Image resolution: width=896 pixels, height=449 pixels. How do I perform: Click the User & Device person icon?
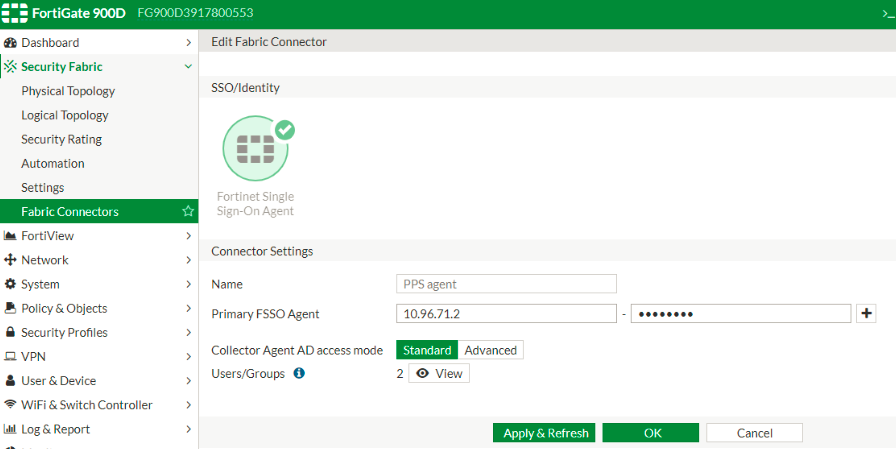pyautogui.click(x=10, y=380)
